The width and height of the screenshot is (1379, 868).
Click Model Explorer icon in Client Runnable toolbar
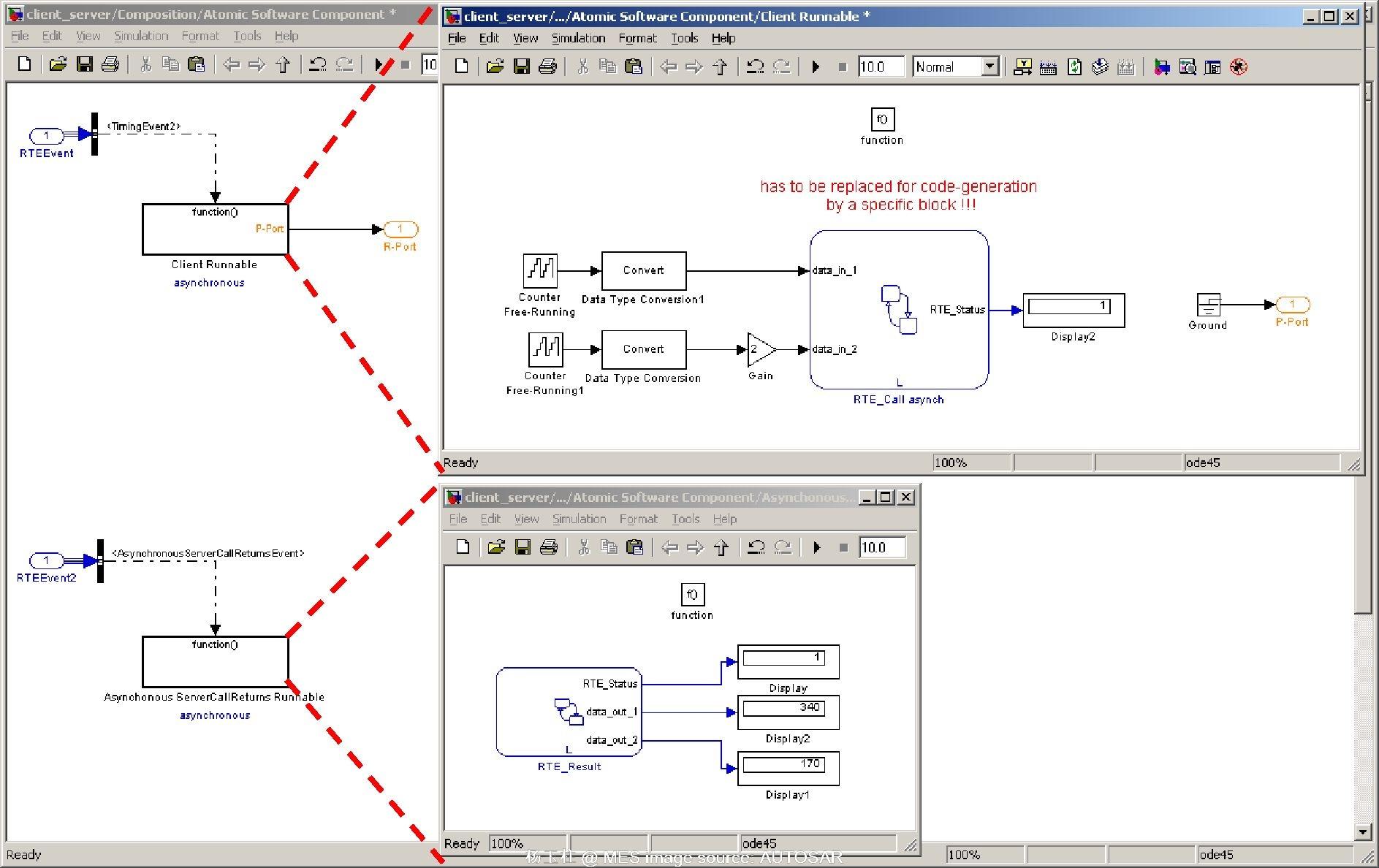1188,67
